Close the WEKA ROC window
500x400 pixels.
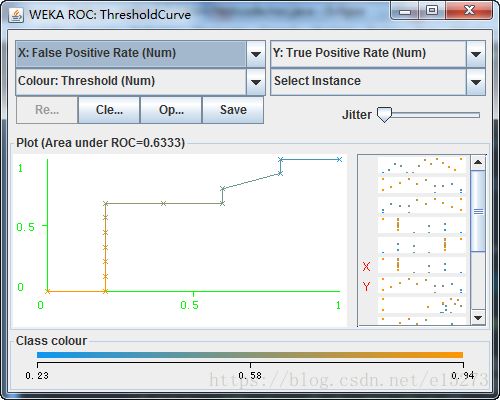(x=469, y=11)
